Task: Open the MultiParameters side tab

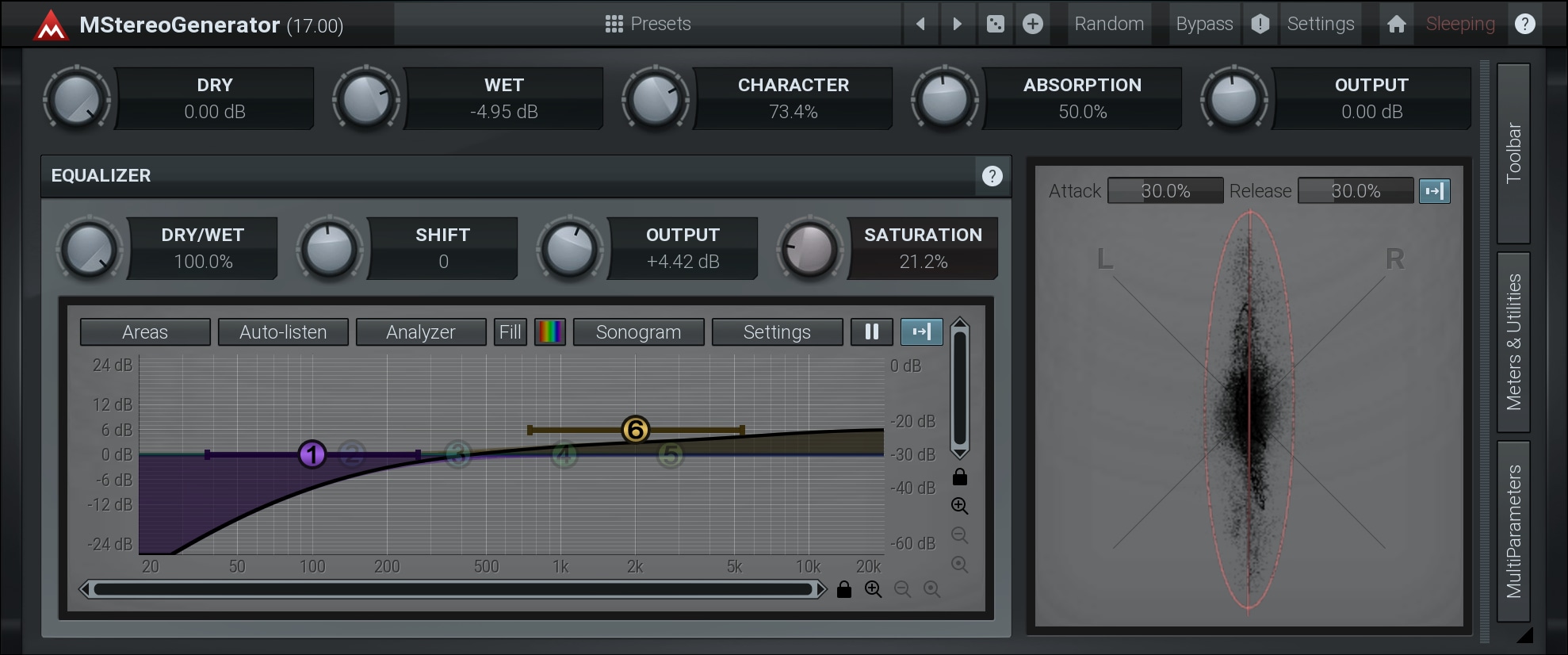Action: point(1513,531)
